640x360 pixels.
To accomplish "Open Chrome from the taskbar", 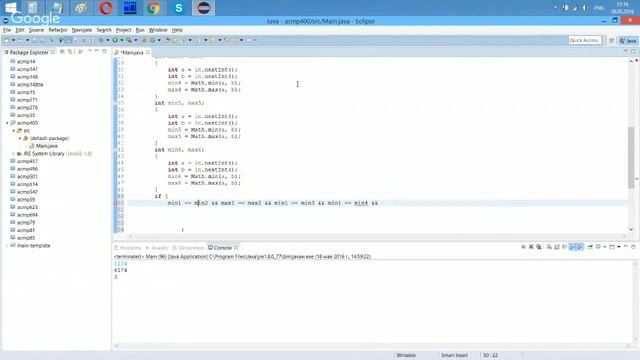I will (154, 8).
